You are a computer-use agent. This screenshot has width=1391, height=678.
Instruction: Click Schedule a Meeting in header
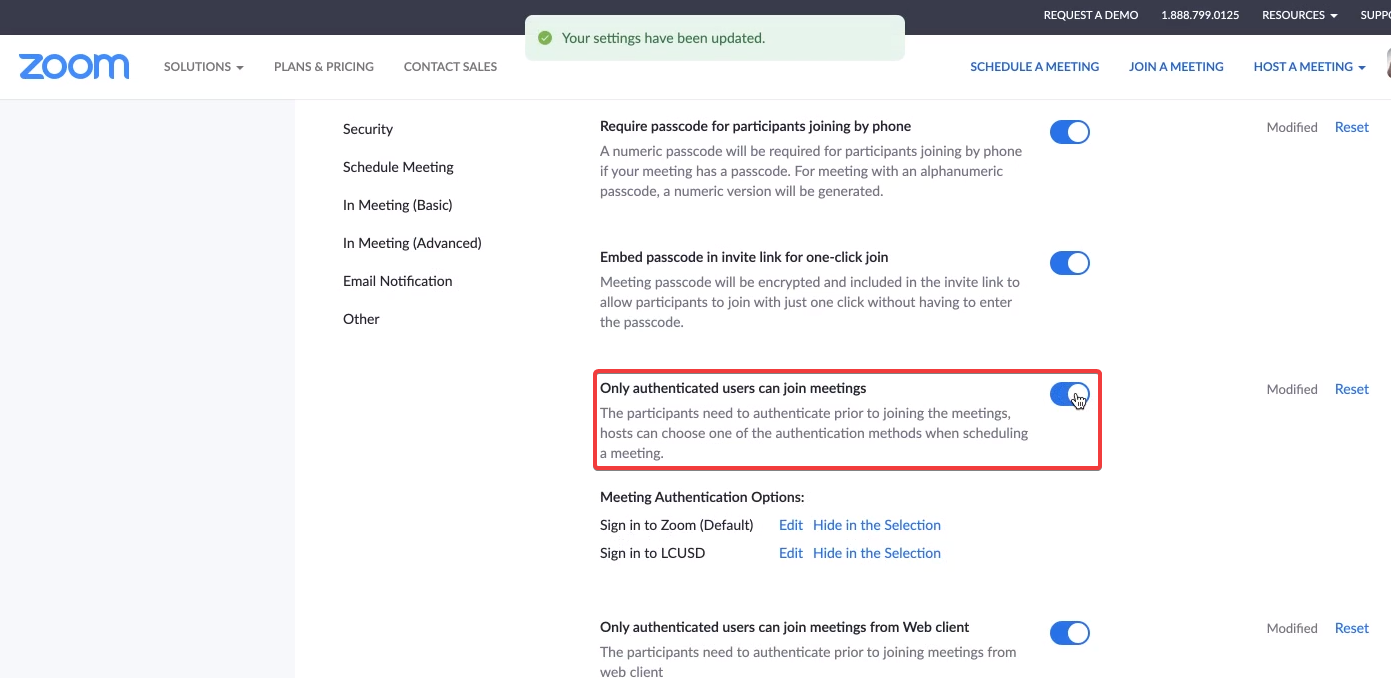pos(1034,67)
